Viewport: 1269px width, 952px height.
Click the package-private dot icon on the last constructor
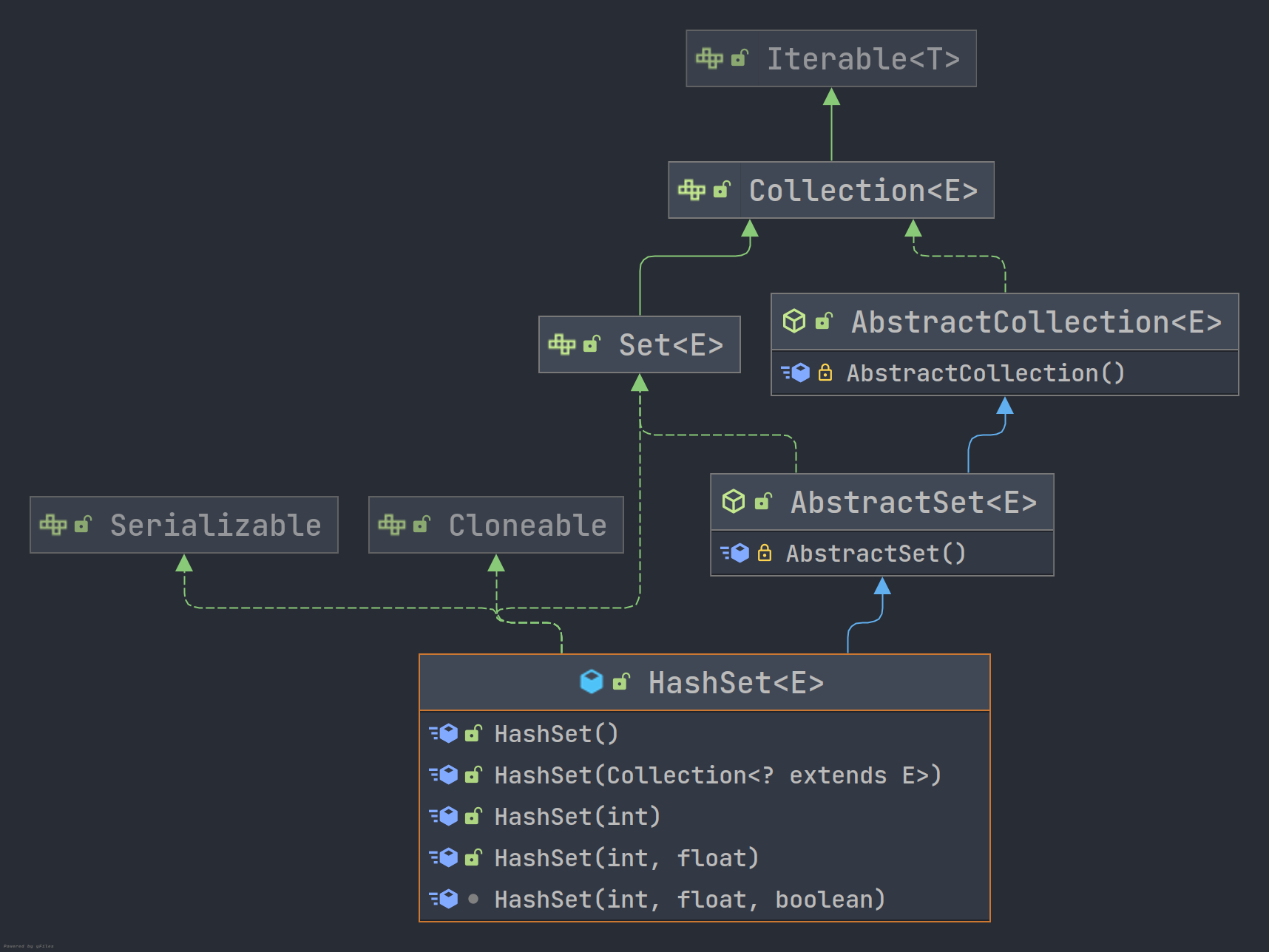[473, 899]
